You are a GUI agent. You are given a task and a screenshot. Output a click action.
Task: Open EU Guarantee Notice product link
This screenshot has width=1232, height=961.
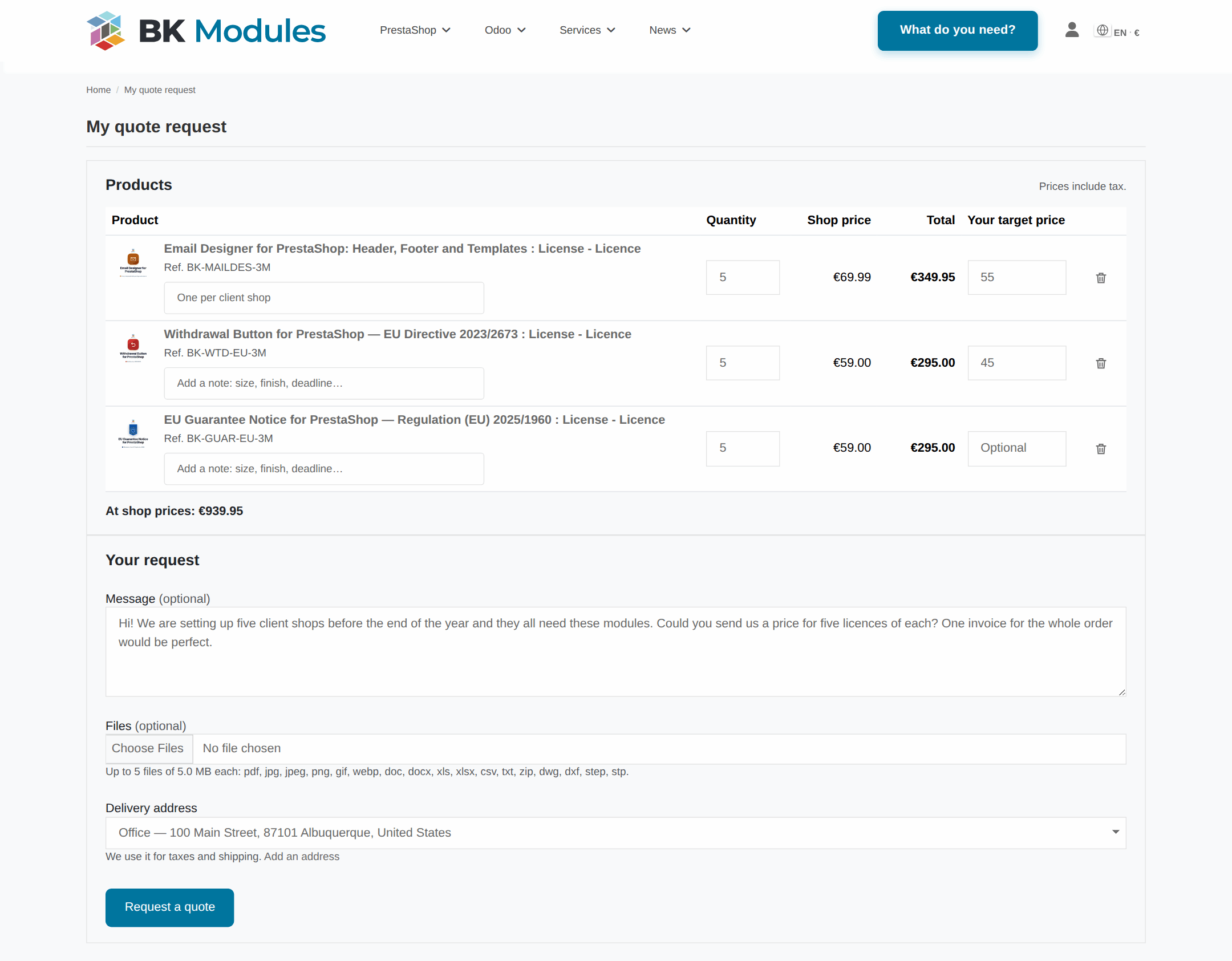pyautogui.click(x=414, y=420)
